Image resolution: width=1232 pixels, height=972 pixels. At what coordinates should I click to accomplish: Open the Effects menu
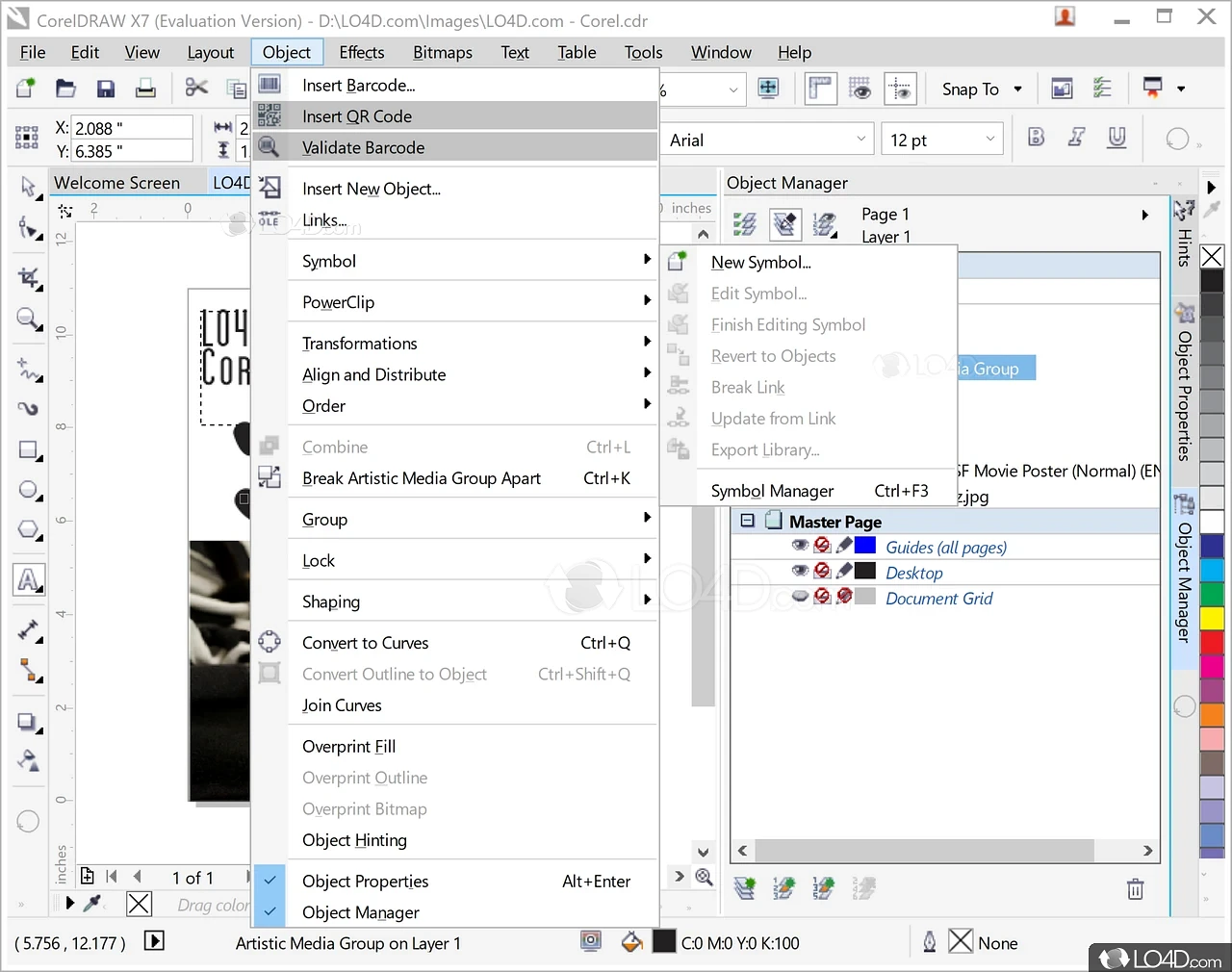[361, 53]
